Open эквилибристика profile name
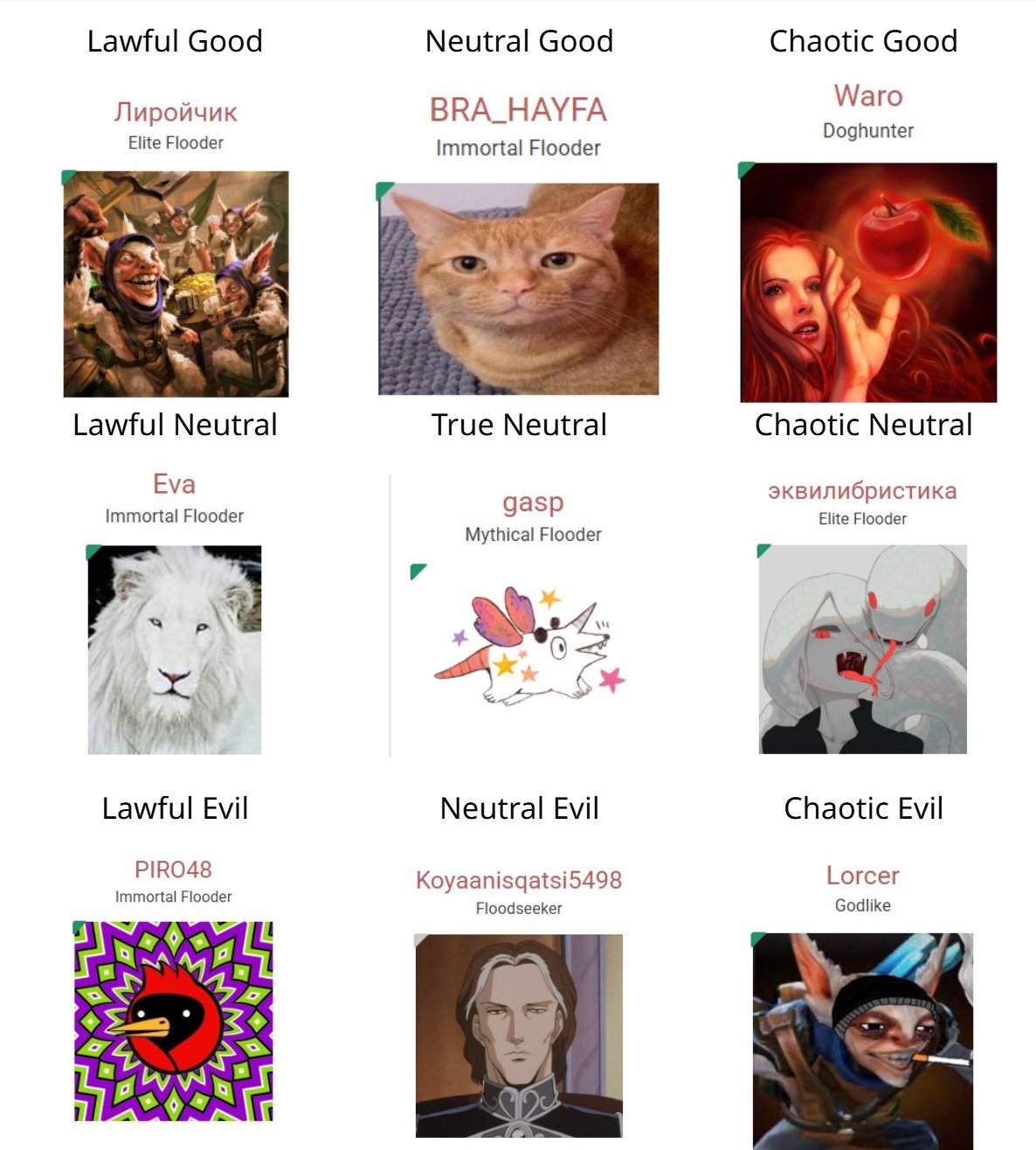Viewport: 1036px width, 1150px height. click(862, 490)
